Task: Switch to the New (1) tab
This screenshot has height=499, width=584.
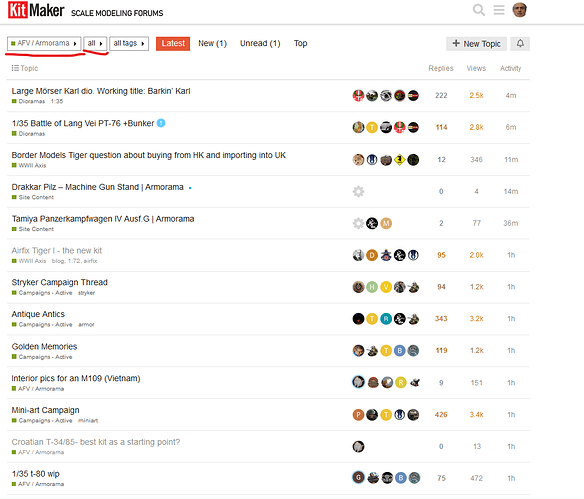Action: tap(212, 44)
